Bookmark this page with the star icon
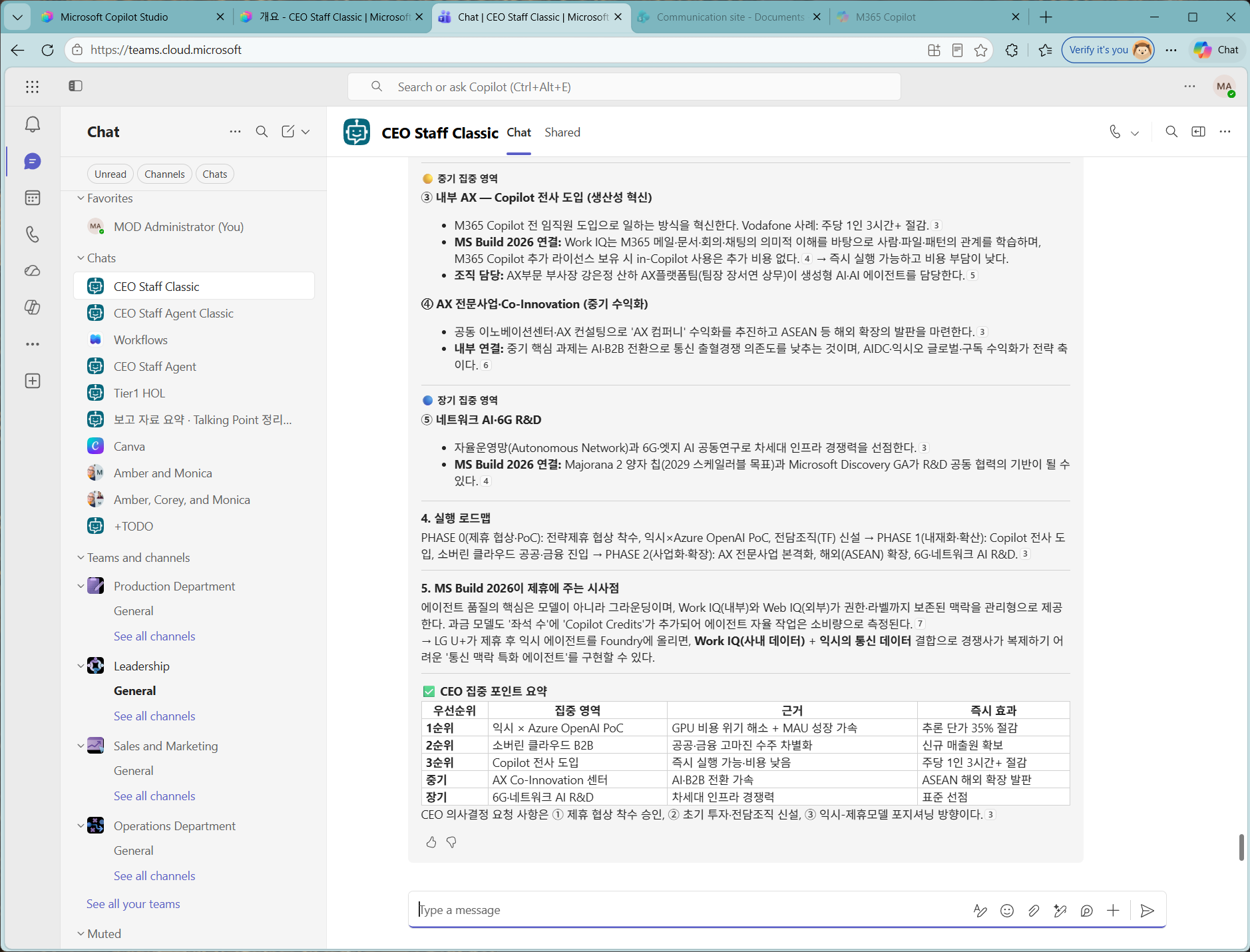This screenshot has height=952, width=1250. click(980, 50)
